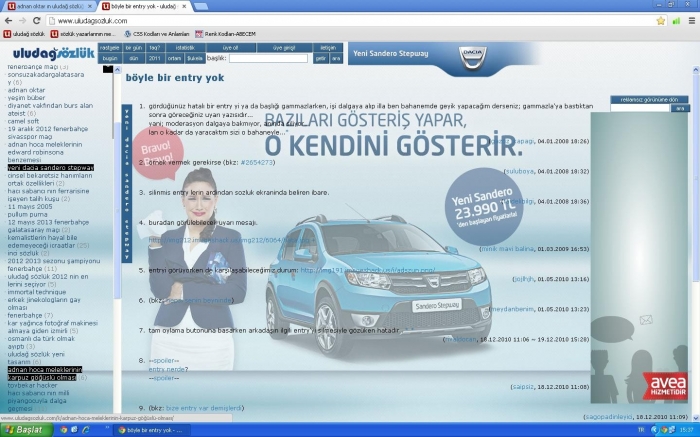Click 'reklamsız görünüme dön' button
This screenshot has width=700, height=437.
[x=649, y=100]
